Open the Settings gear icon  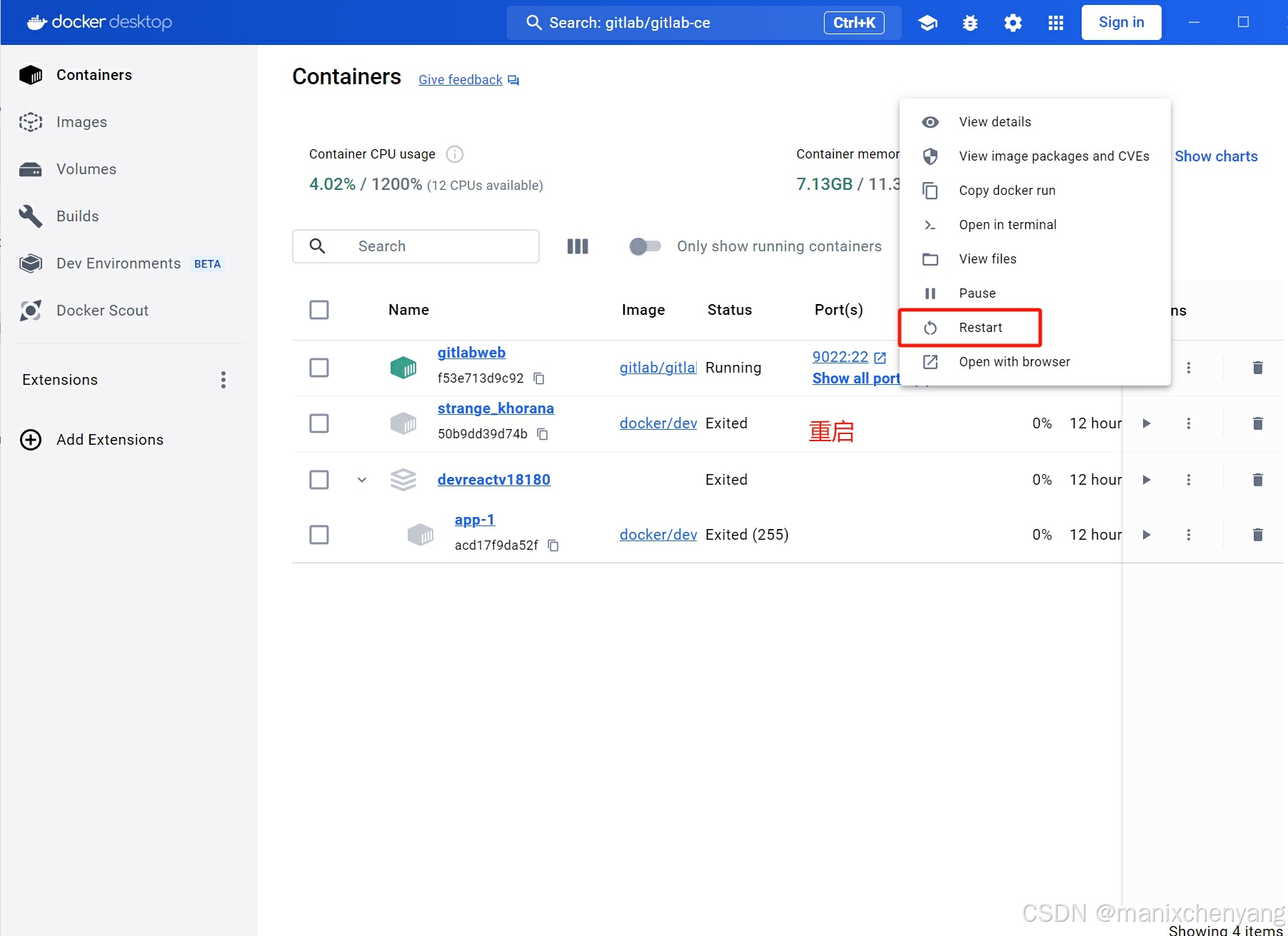coord(1013,23)
